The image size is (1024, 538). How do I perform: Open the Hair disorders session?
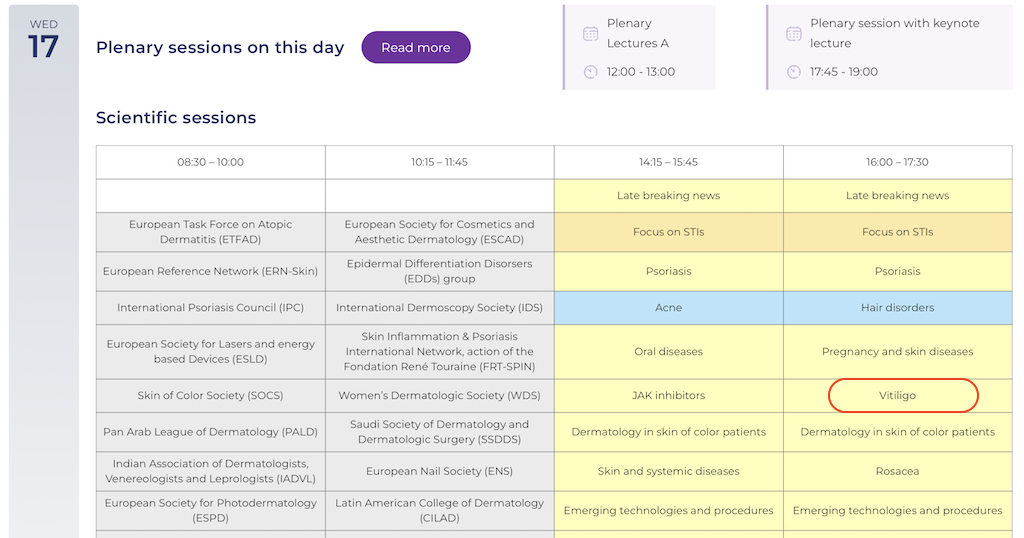point(897,308)
